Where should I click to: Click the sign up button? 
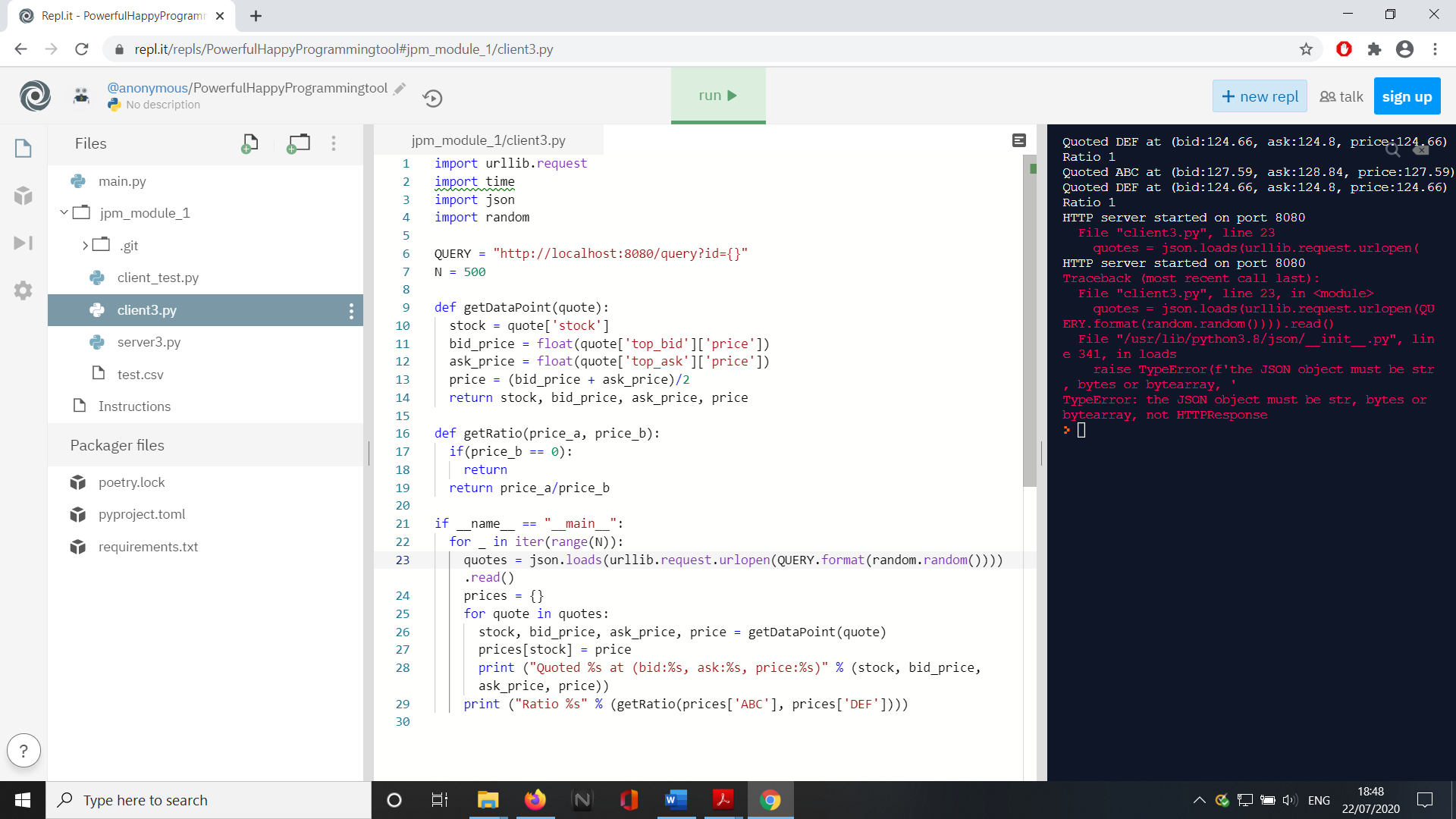click(x=1407, y=96)
